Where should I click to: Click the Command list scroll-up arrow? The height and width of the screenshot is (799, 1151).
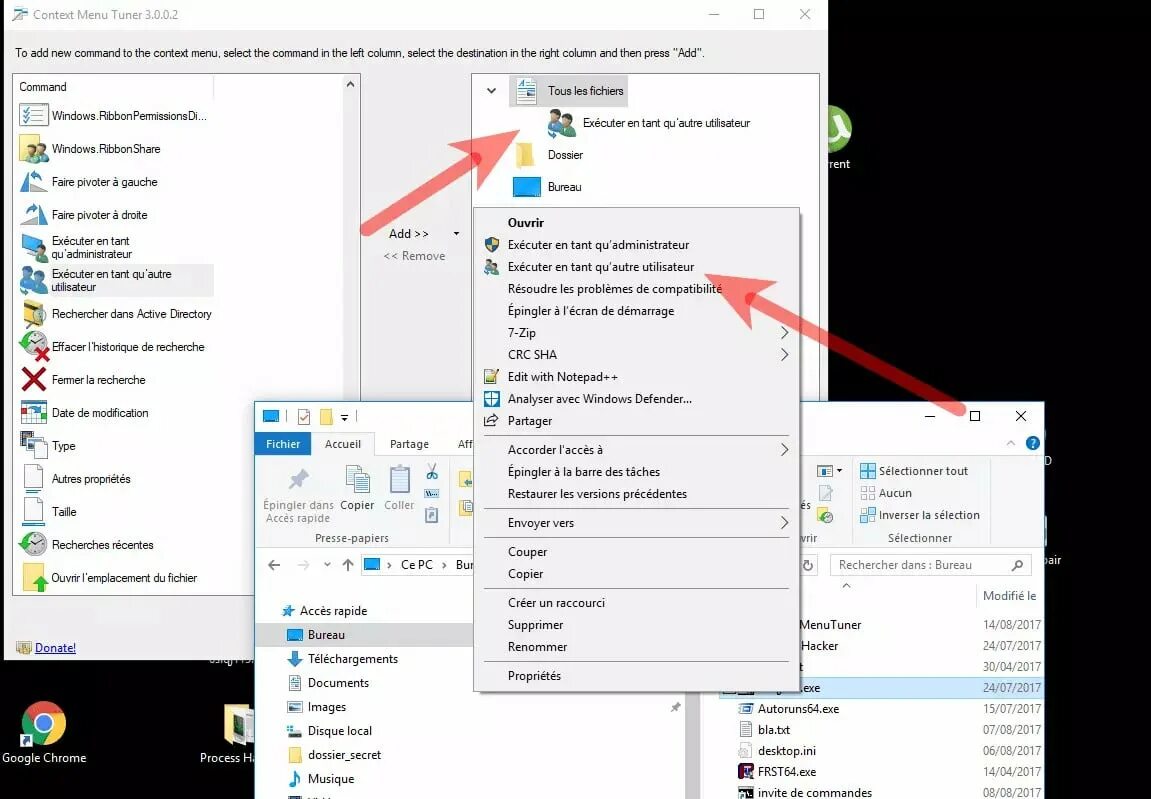pos(350,84)
